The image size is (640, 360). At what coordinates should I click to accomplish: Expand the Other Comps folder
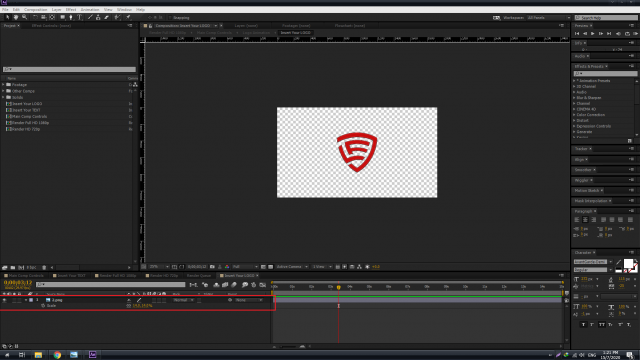3,91
